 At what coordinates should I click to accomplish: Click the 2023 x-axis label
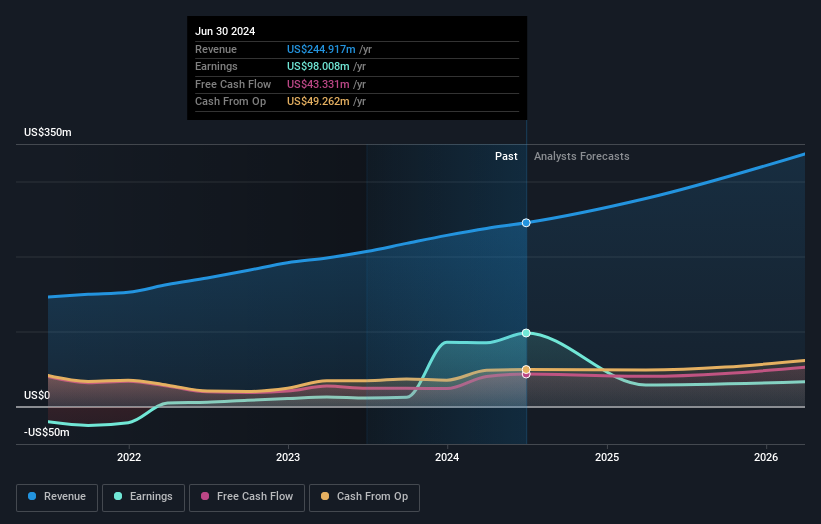point(288,458)
